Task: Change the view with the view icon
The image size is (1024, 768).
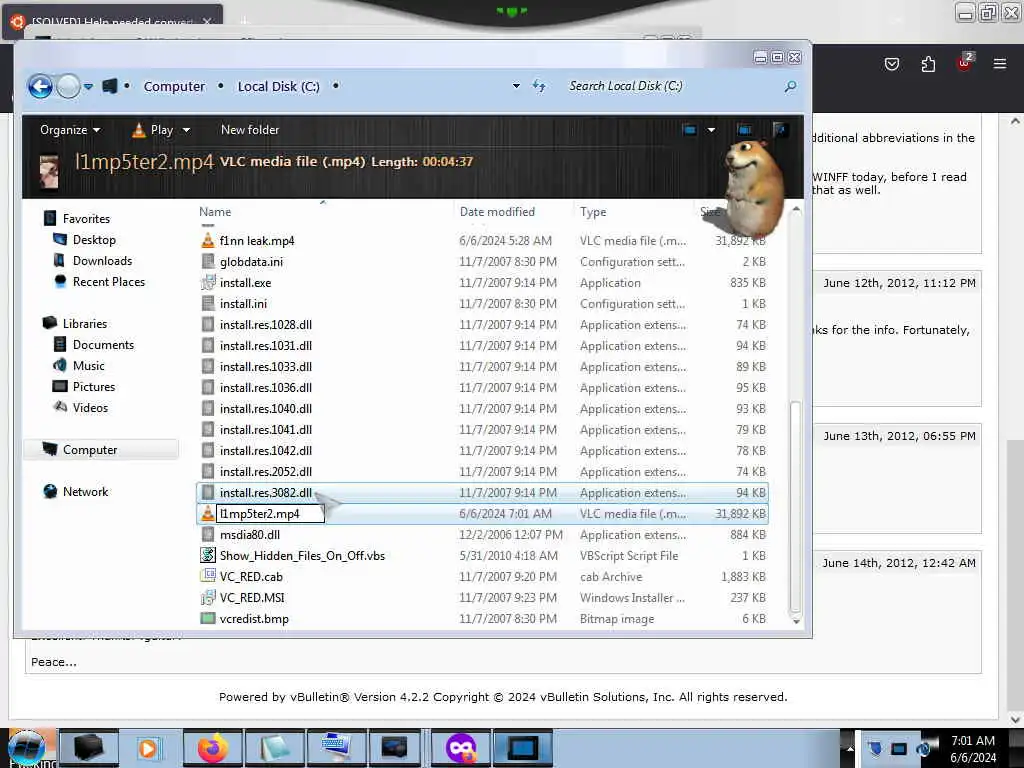Action: pos(689,129)
